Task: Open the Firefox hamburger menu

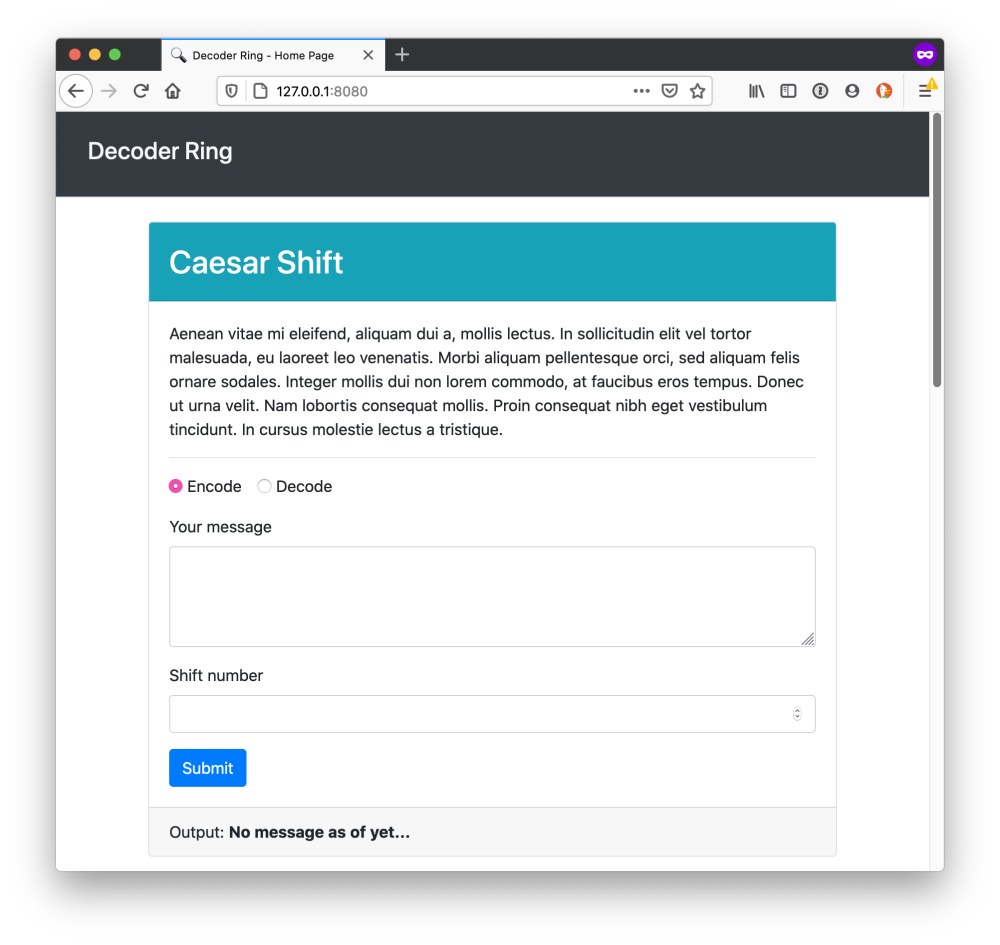Action: [925, 91]
